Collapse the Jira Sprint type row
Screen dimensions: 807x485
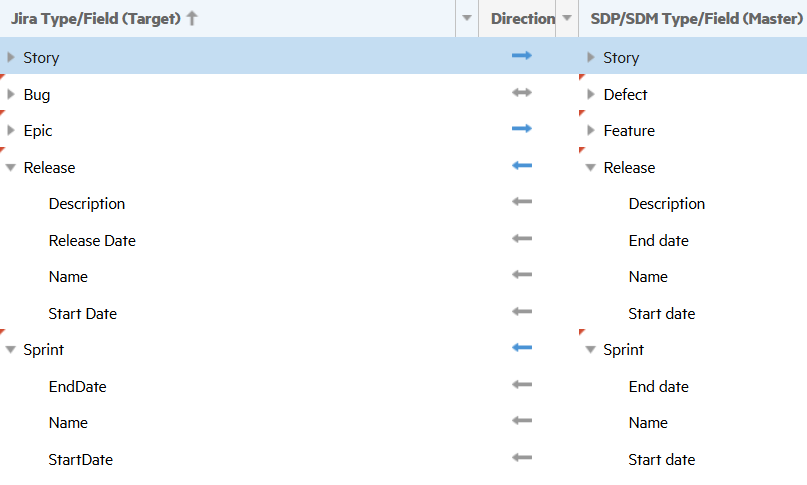point(11,350)
